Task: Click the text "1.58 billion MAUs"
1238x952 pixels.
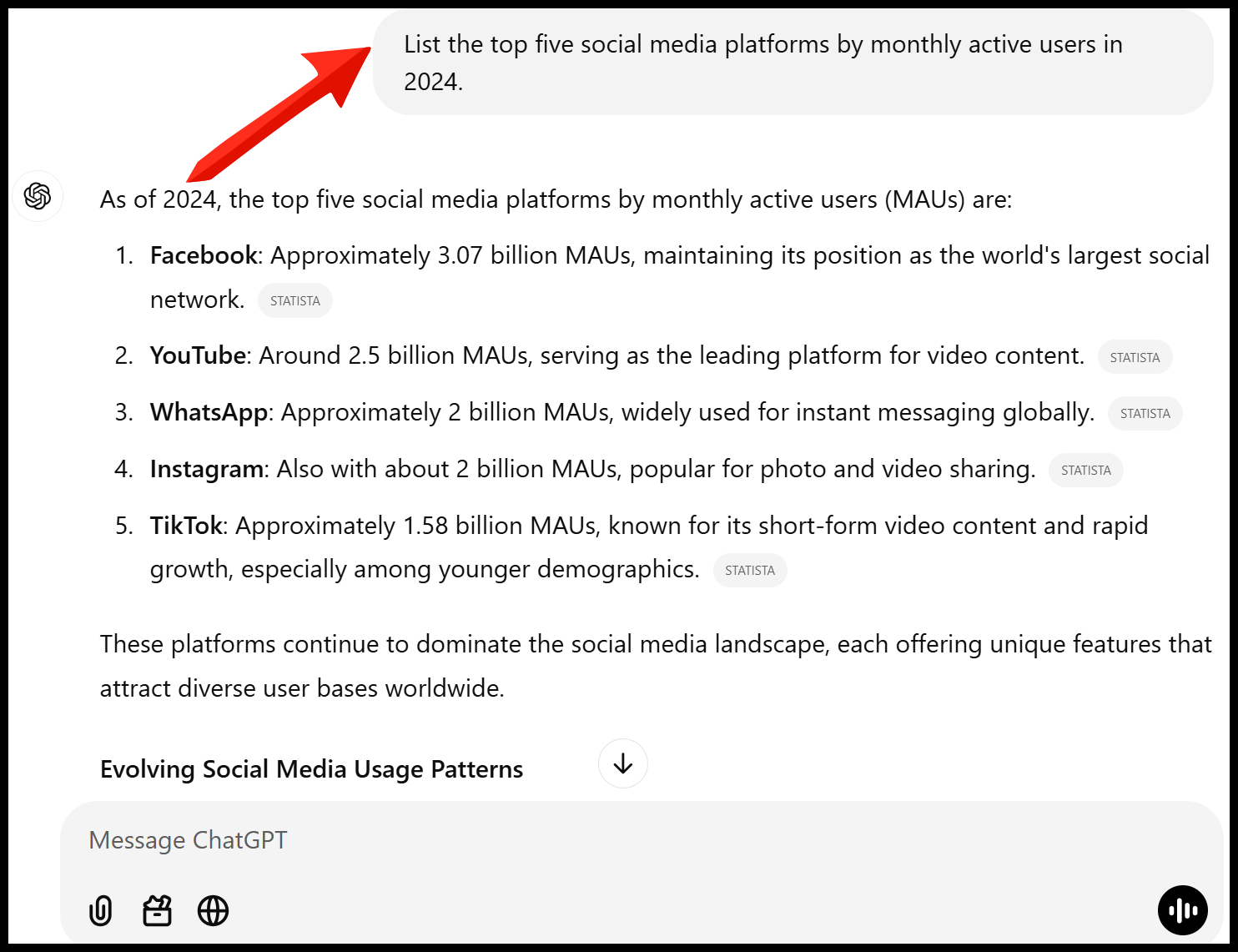Action: point(500,526)
